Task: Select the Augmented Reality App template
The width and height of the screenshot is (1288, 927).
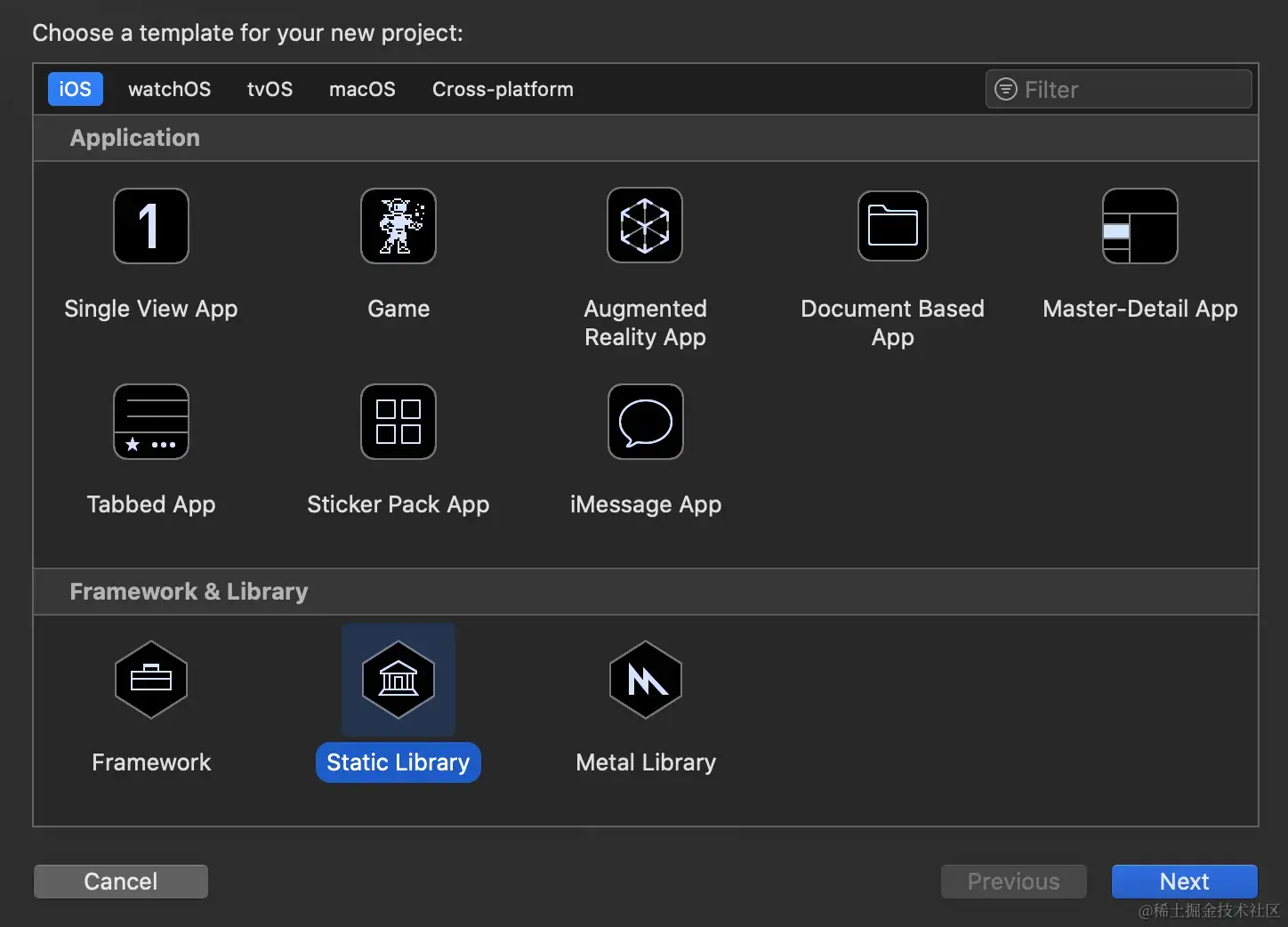Action: tap(645, 226)
